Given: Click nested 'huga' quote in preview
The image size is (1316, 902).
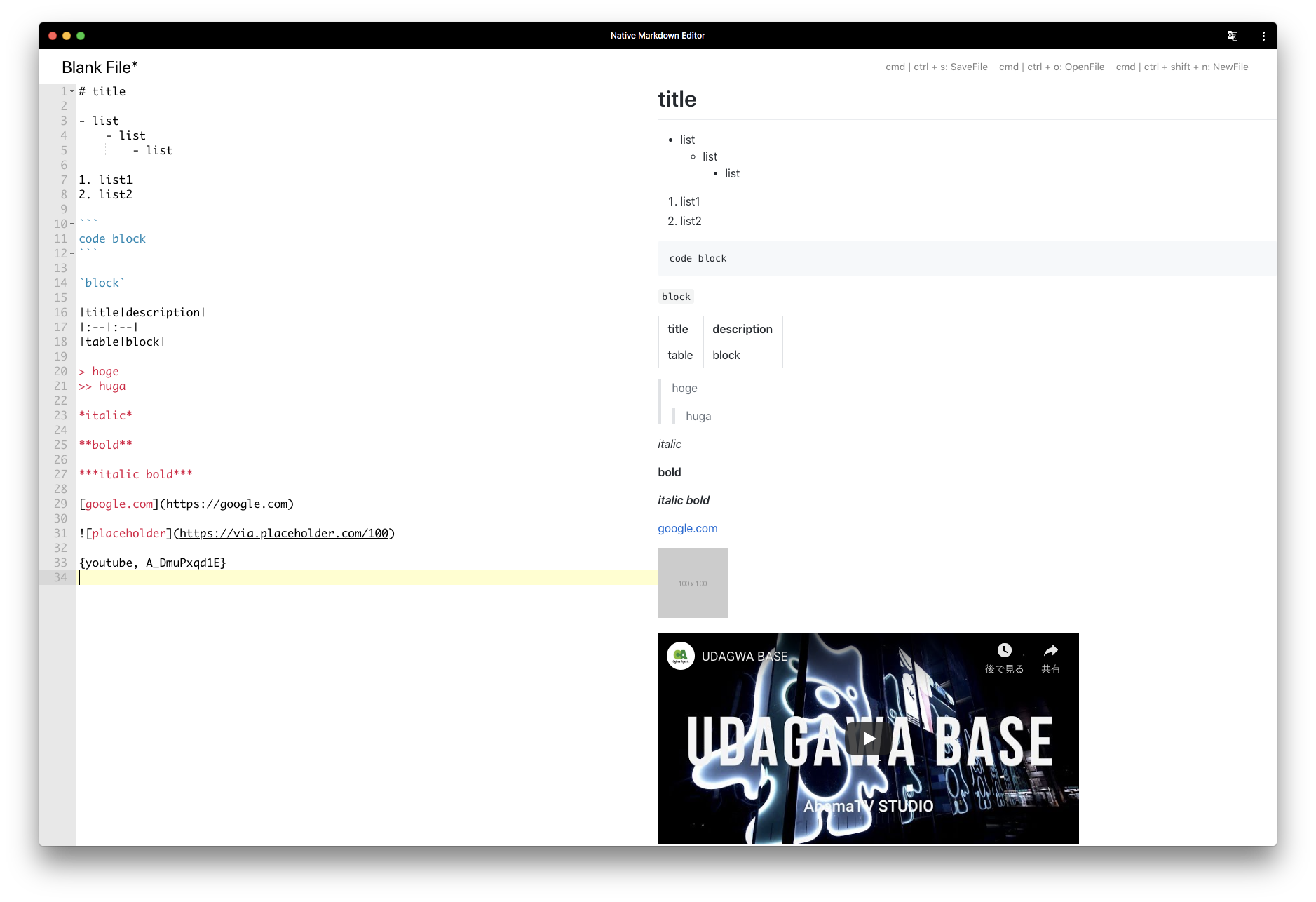Looking at the screenshot, I should [x=698, y=416].
